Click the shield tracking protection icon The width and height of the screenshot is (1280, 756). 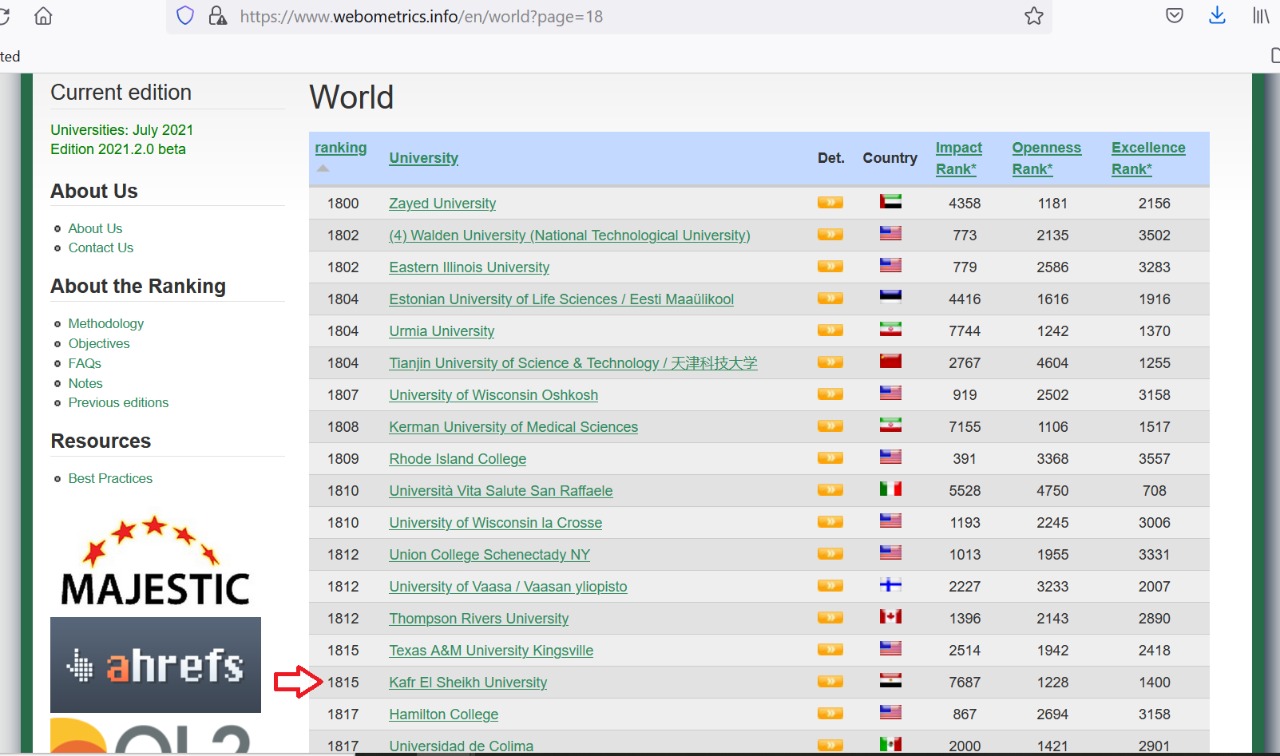pyautogui.click(x=185, y=16)
